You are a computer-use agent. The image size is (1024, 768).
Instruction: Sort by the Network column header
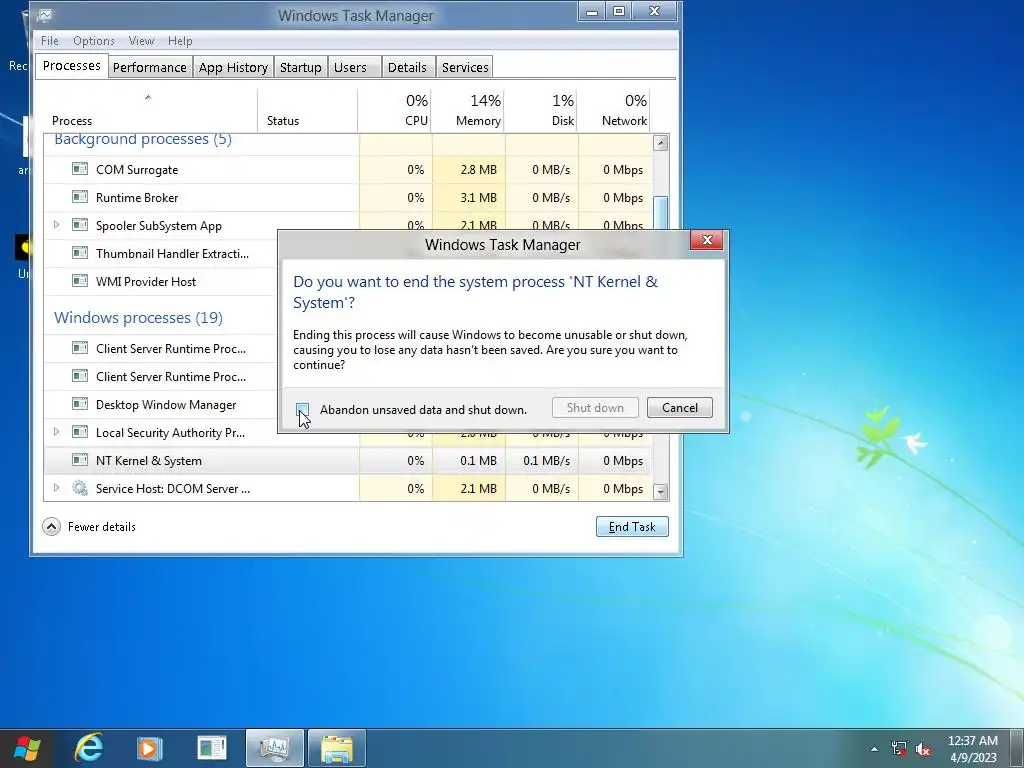click(615, 110)
